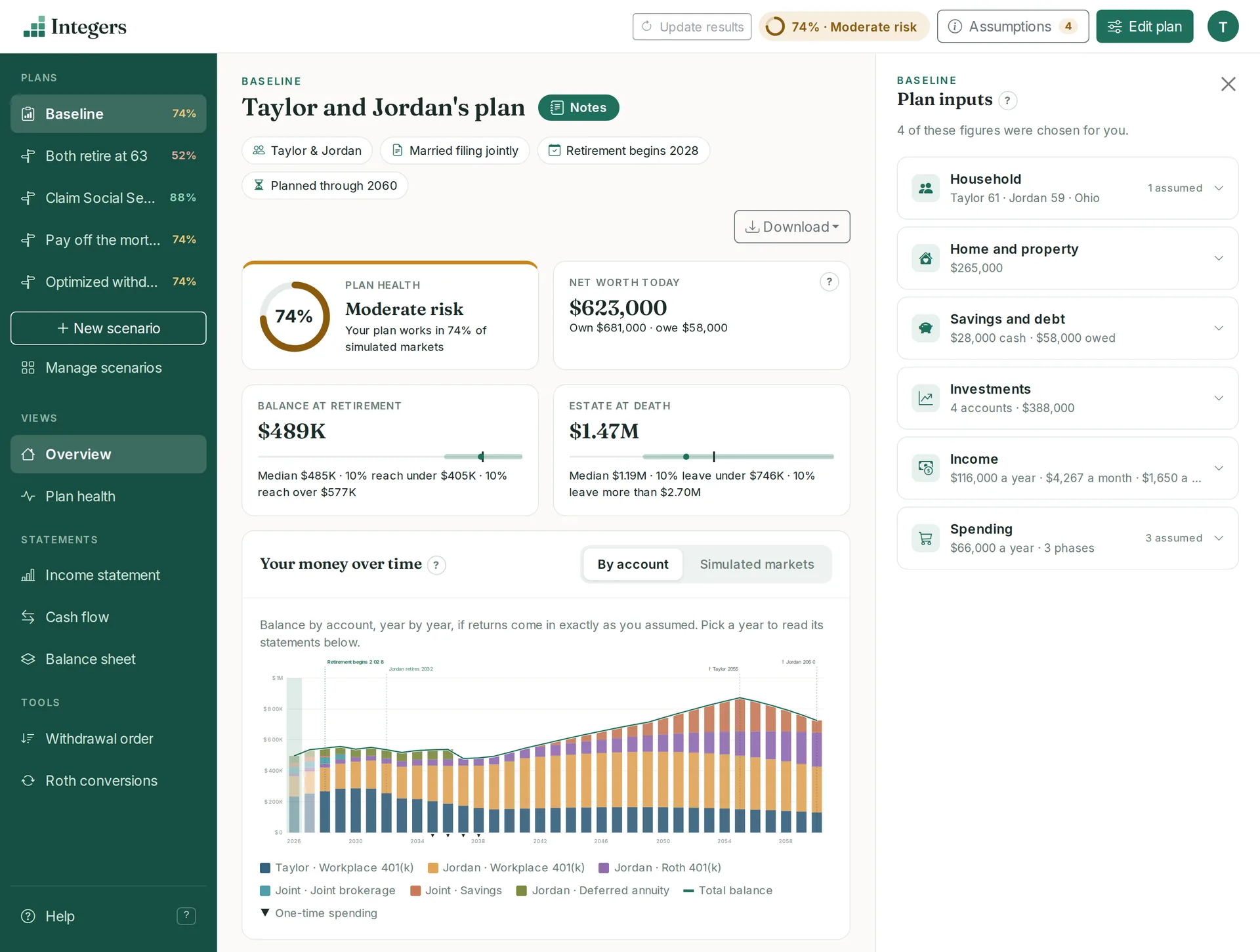Click the Cash flow arrows icon
This screenshot has height=952, width=1260.
click(28, 617)
